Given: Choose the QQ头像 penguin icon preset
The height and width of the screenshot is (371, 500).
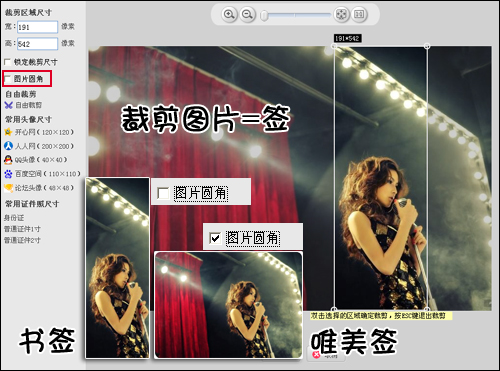Looking at the screenshot, I should pos(8,160).
